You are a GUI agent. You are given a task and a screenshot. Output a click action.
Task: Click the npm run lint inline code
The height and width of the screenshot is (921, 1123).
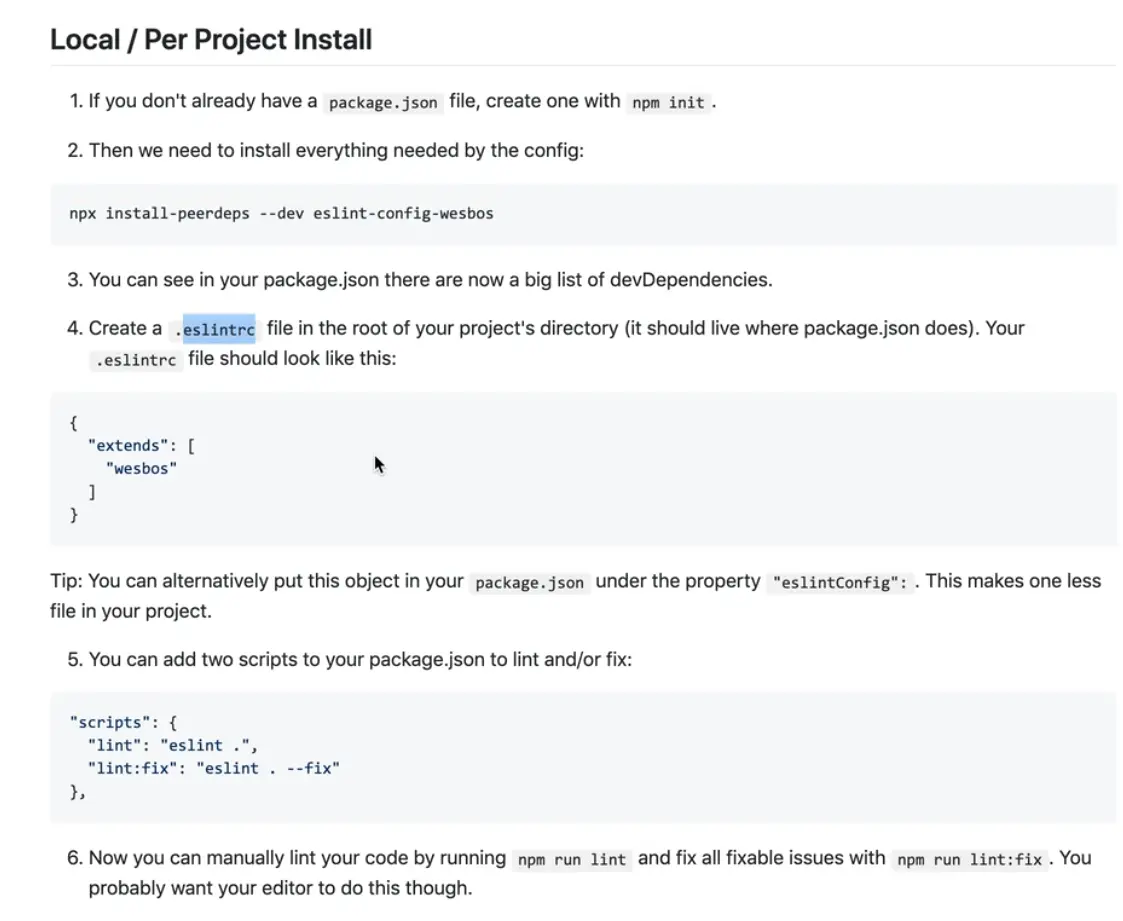[571, 859]
